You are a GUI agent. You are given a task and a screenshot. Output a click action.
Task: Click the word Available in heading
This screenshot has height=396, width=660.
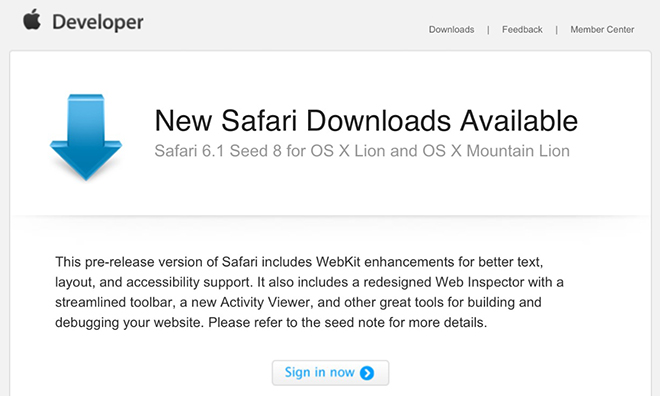pyautogui.click(x=519, y=121)
